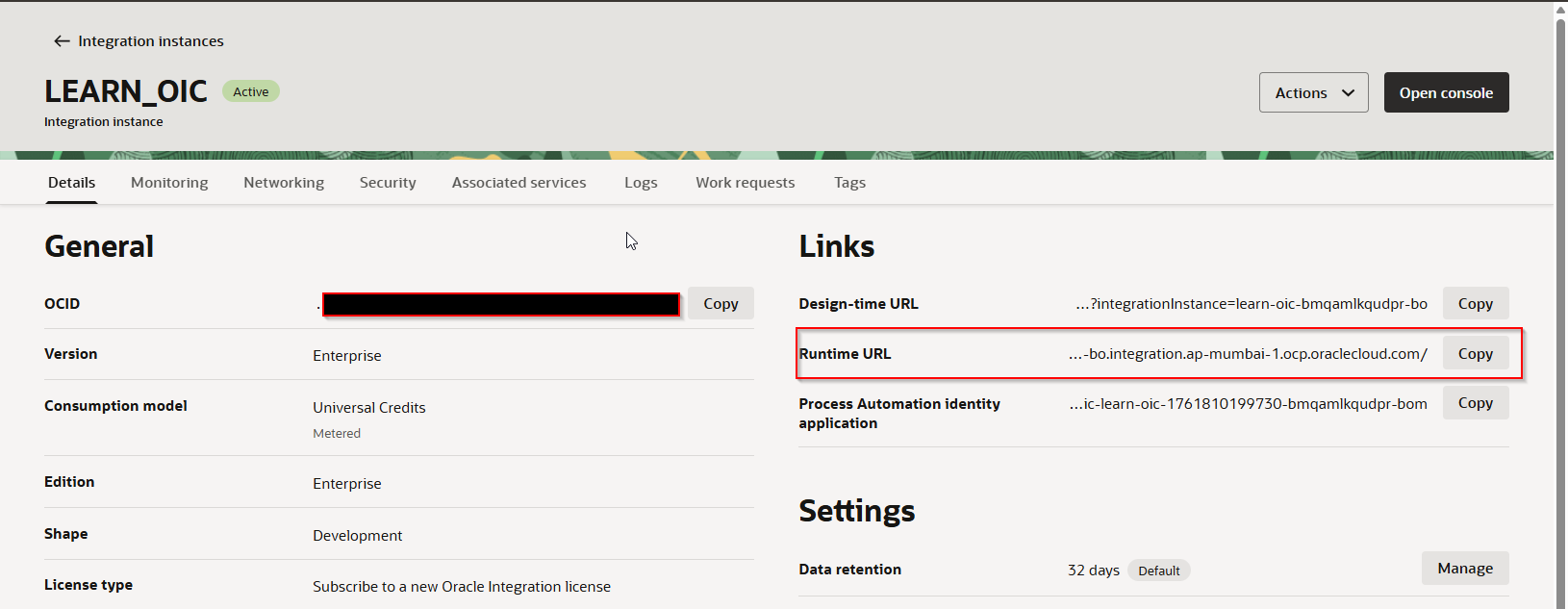Open the Logs tab
1568x609 pixels.
point(641,183)
